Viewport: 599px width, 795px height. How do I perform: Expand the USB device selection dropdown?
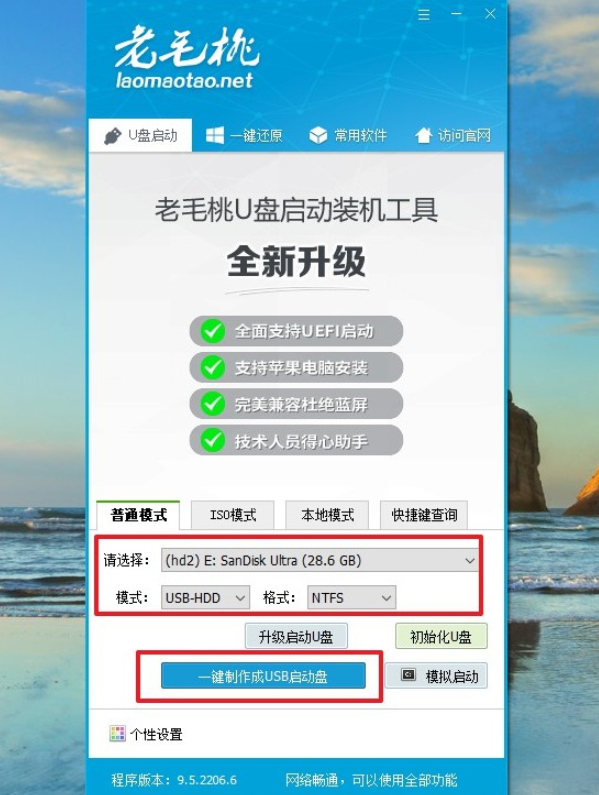pyautogui.click(x=319, y=560)
